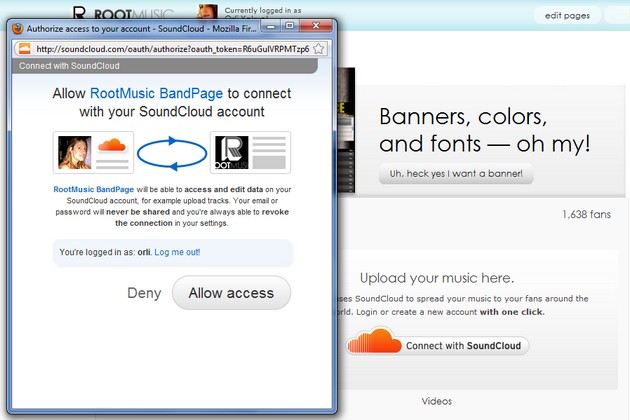Viewport: 630px width, 420px height.
Task: Maximize the SoundCloud authorization window
Action: [290, 26]
